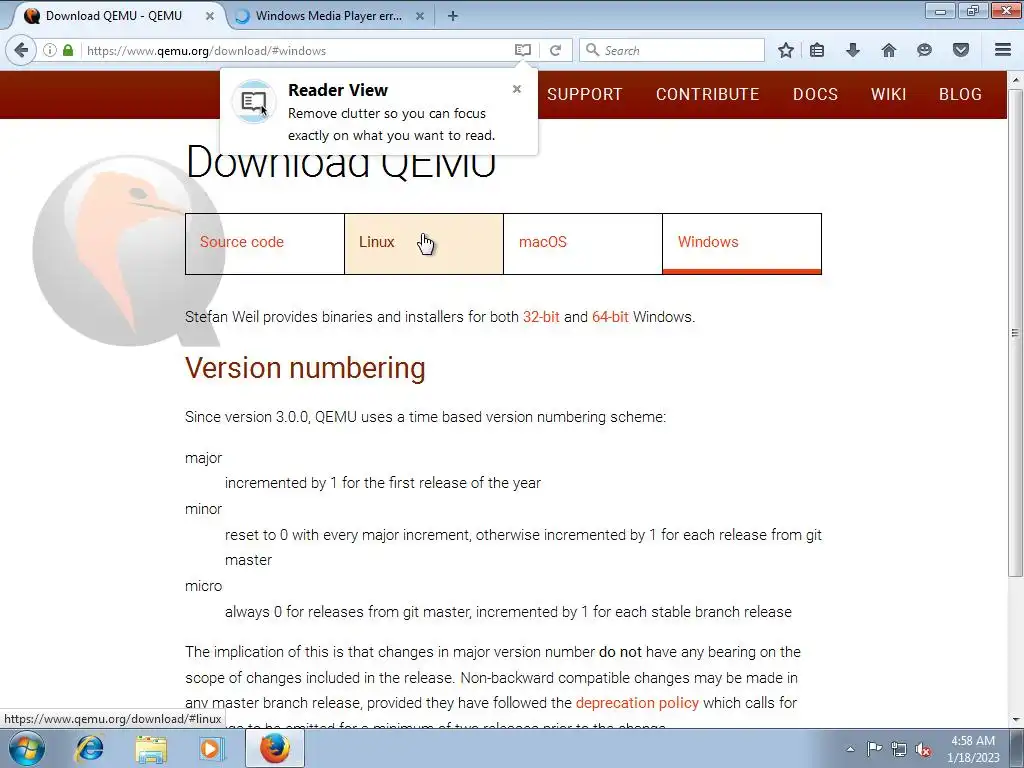Click the 'micro' definition term
The height and width of the screenshot is (768, 1024).
[203, 586]
